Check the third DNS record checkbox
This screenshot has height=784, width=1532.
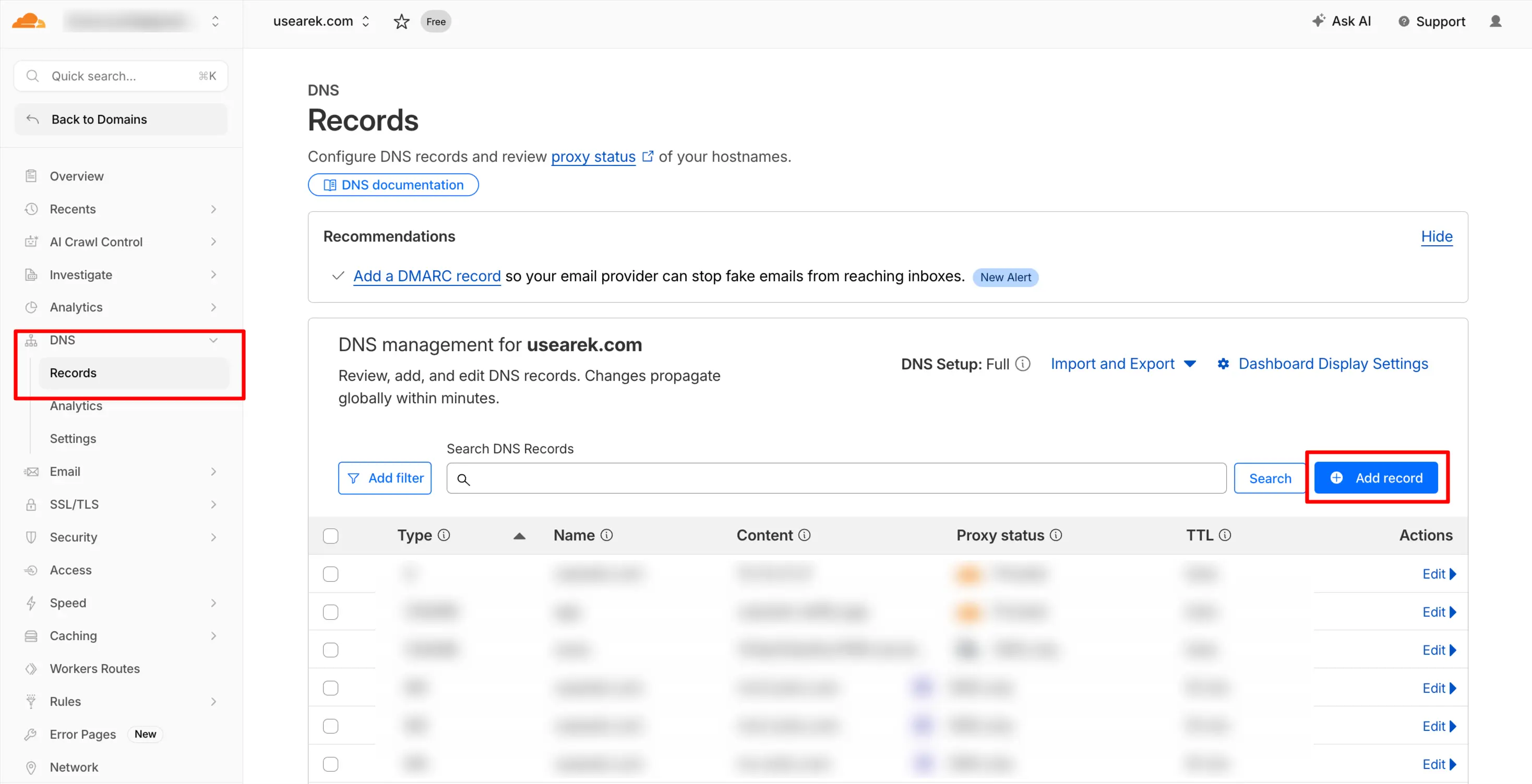click(331, 649)
